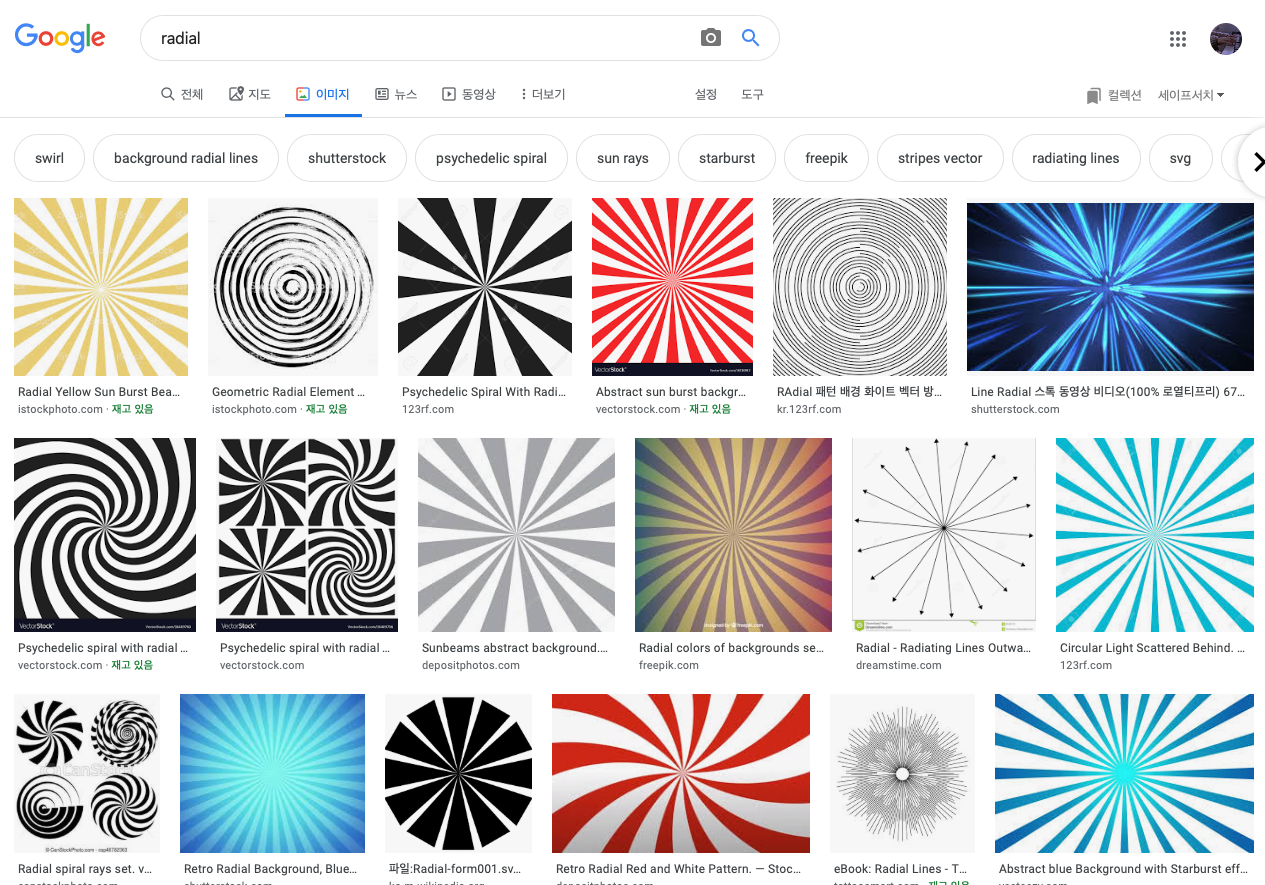Image resolution: width=1265 pixels, height=885 pixels.
Task: Open the yellow sun burst image
Action: [x=101, y=287]
